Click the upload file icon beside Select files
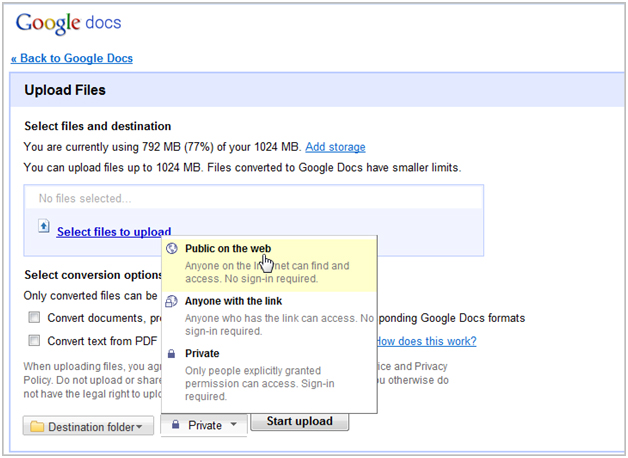This screenshot has width=628, height=458. pyautogui.click(x=44, y=226)
